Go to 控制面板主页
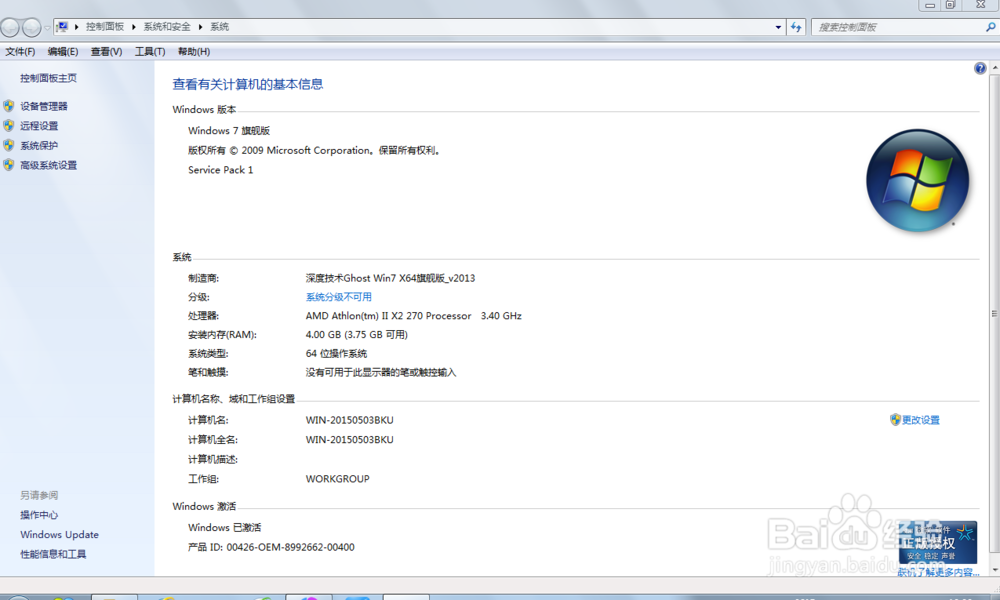Image resolution: width=1000 pixels, height=600 pixels. (48, 78)
